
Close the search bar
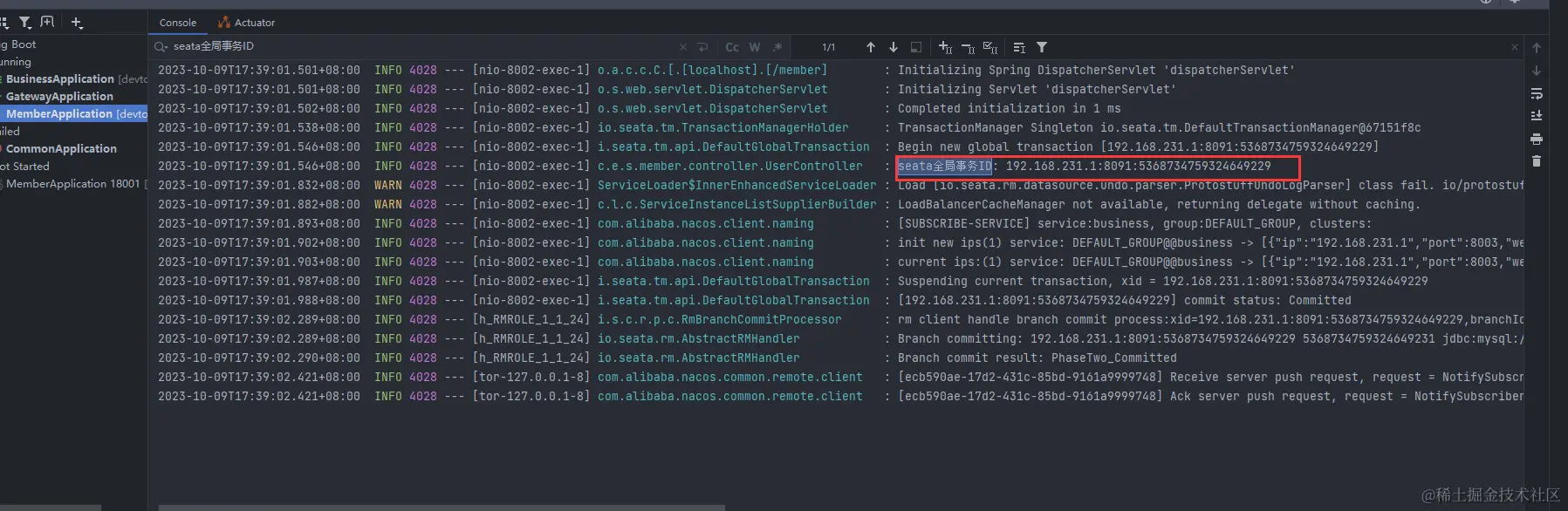coord(1515,47)
